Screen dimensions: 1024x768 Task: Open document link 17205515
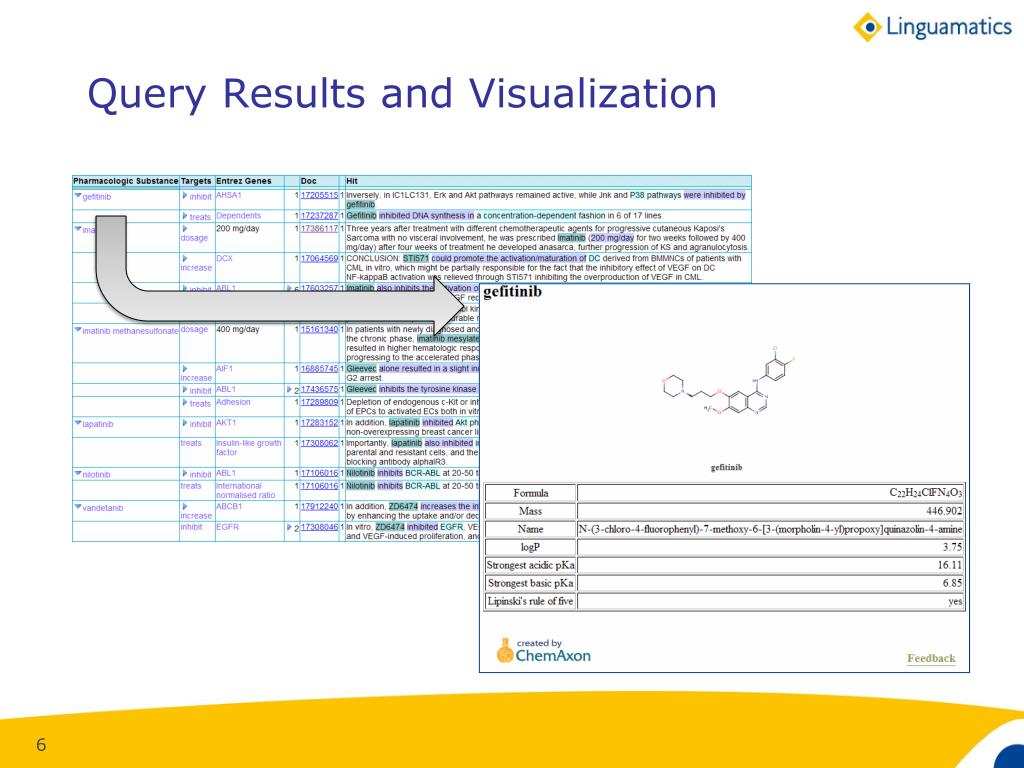pyautogui.click(x=319, y=195)
